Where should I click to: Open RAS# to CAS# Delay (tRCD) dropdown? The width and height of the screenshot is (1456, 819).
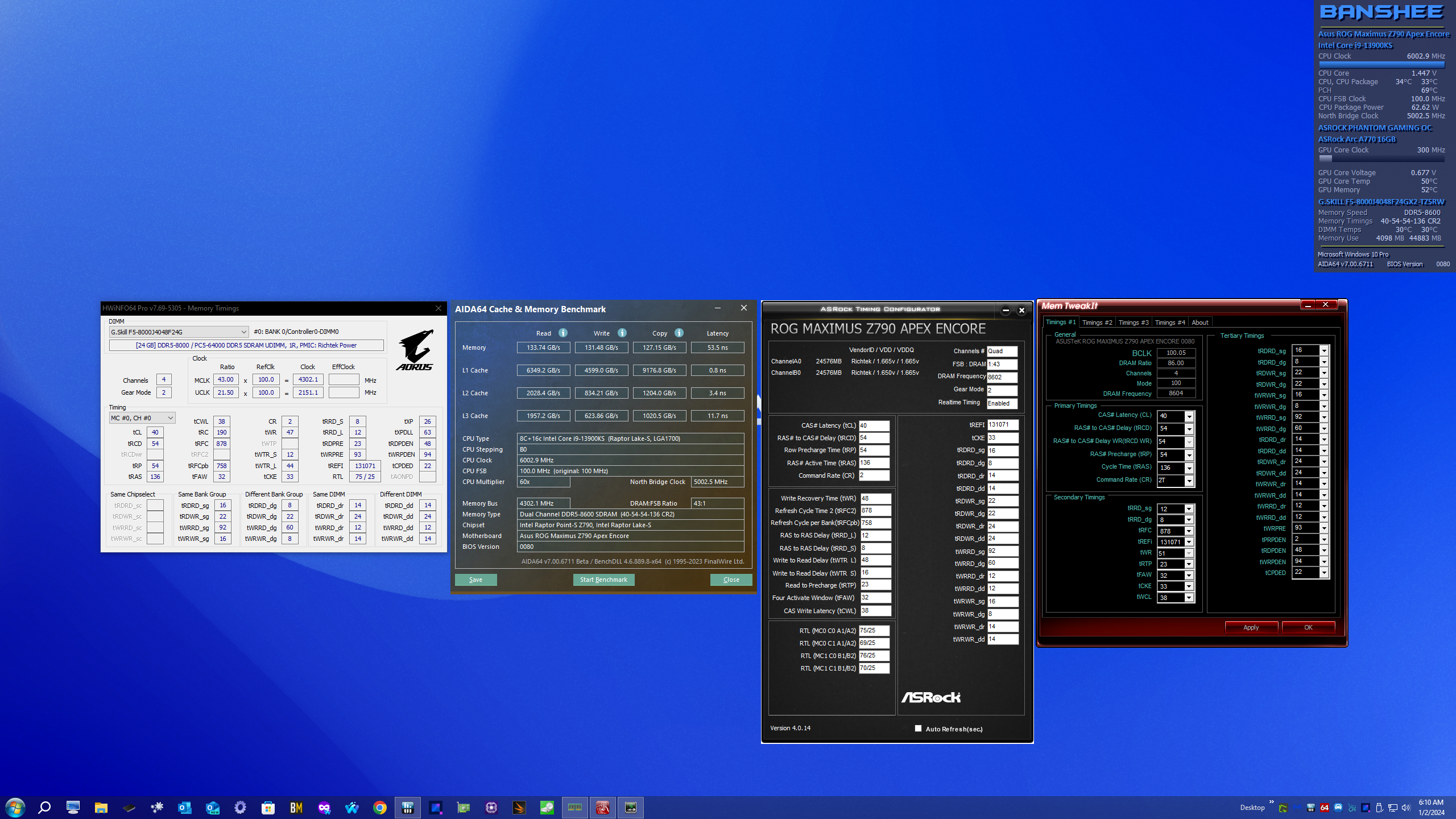(x=1189, y=429)
